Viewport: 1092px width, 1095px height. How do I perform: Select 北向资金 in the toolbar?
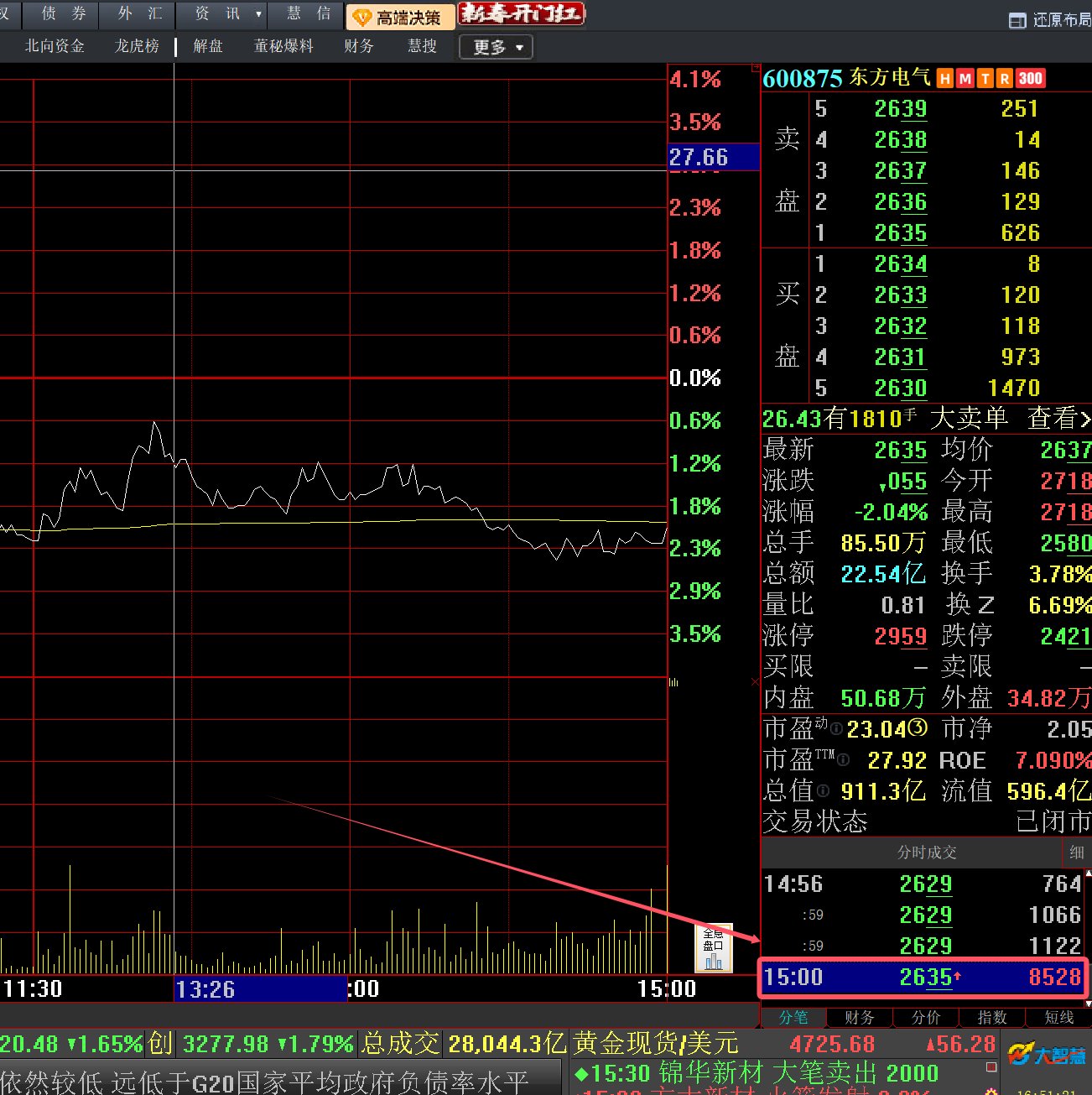point(55,46)
